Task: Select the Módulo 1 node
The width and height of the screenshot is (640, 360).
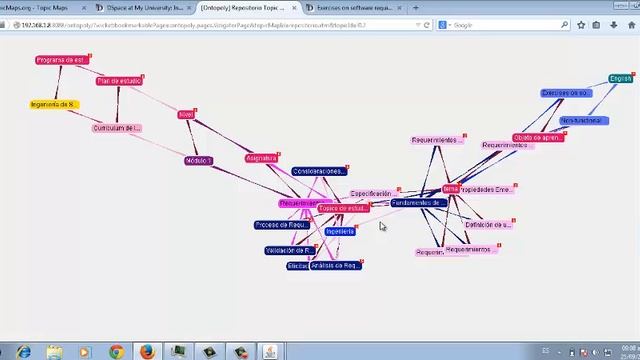Action: (x=198, y=161)
